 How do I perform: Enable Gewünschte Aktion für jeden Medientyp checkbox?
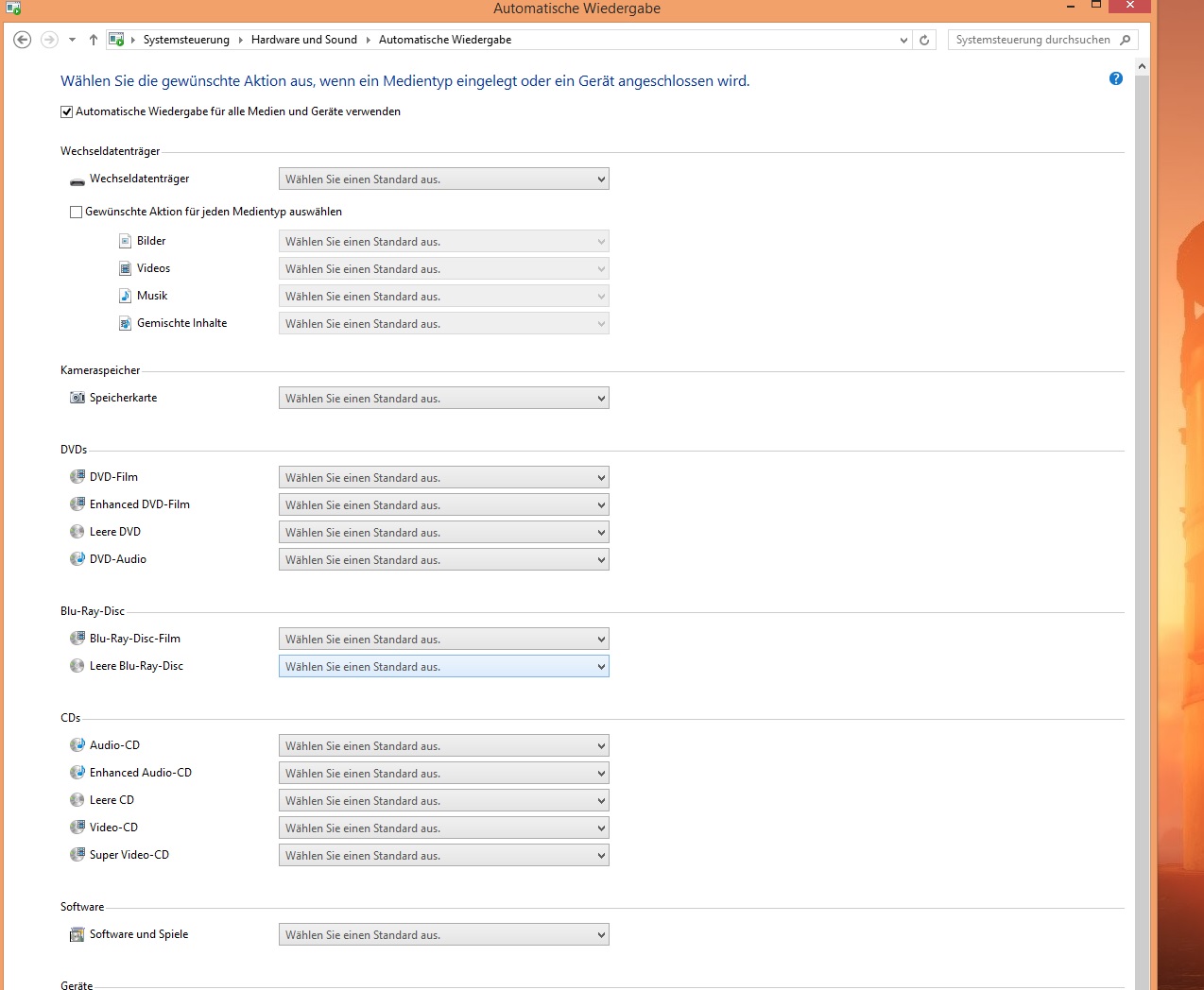pos(77,212)
